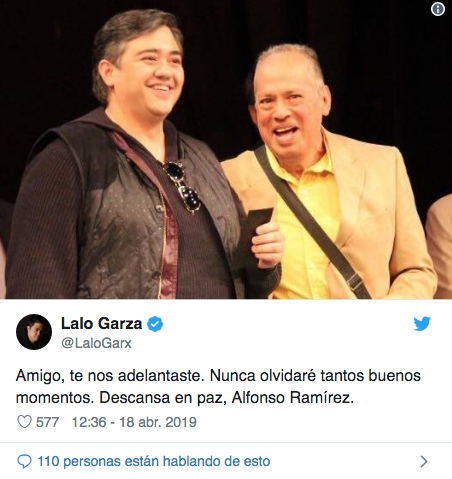Click the sunglasses hanging on the shirt
Image resolution: width=452 pixels, height=479 pixels.
pyautogui.click(x=183, y=187)
